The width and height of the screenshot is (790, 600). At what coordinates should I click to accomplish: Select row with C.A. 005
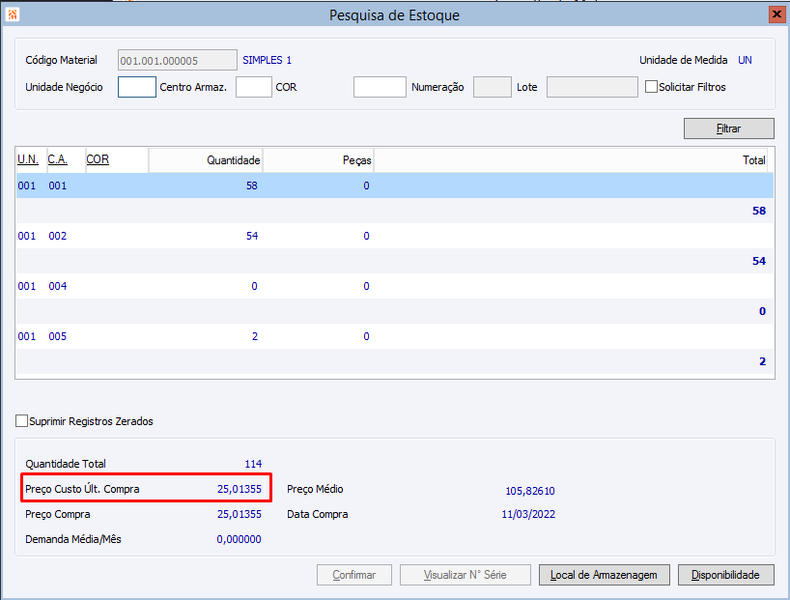tap(395, 336)
